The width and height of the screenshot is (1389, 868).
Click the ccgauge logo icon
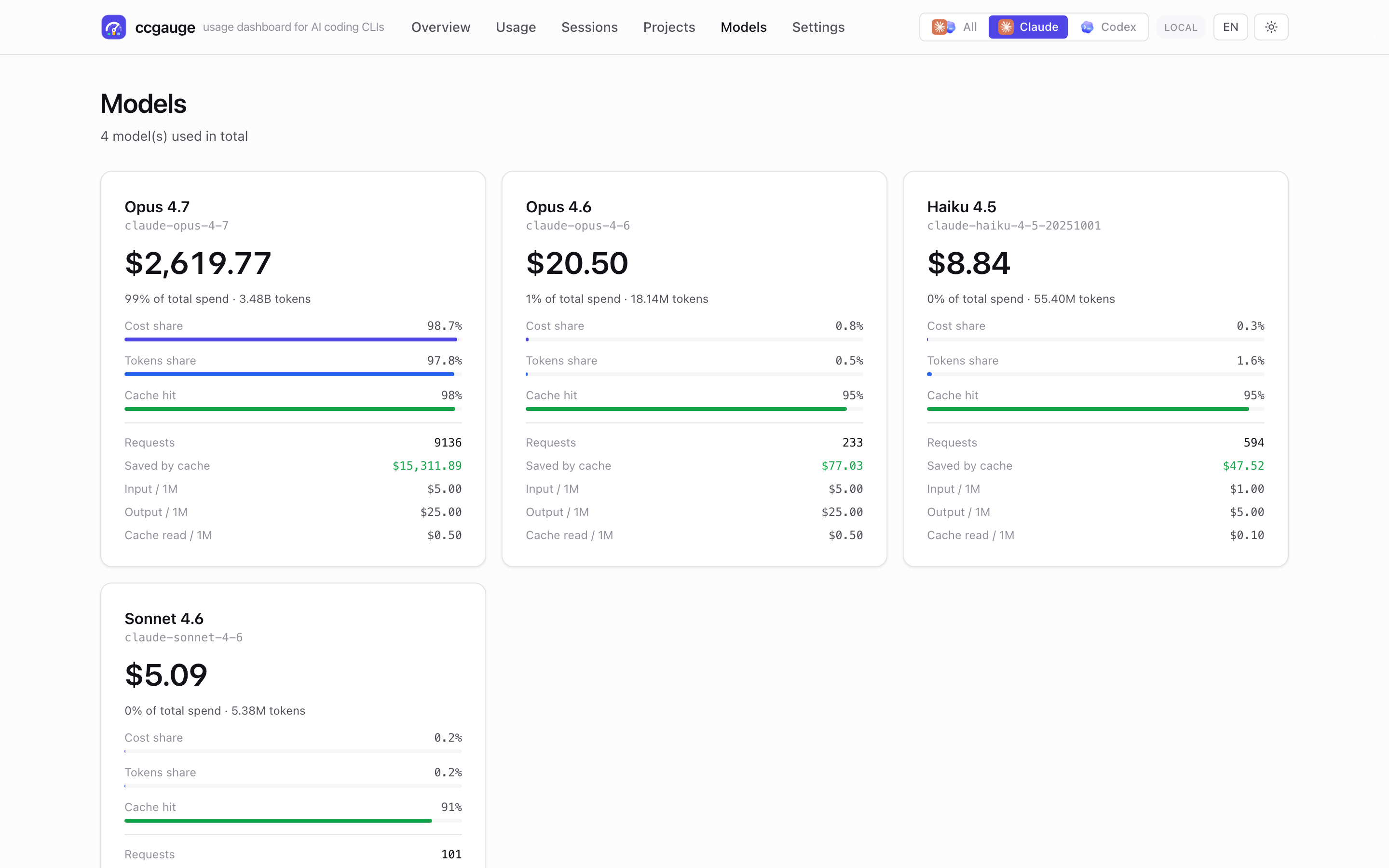114,27
